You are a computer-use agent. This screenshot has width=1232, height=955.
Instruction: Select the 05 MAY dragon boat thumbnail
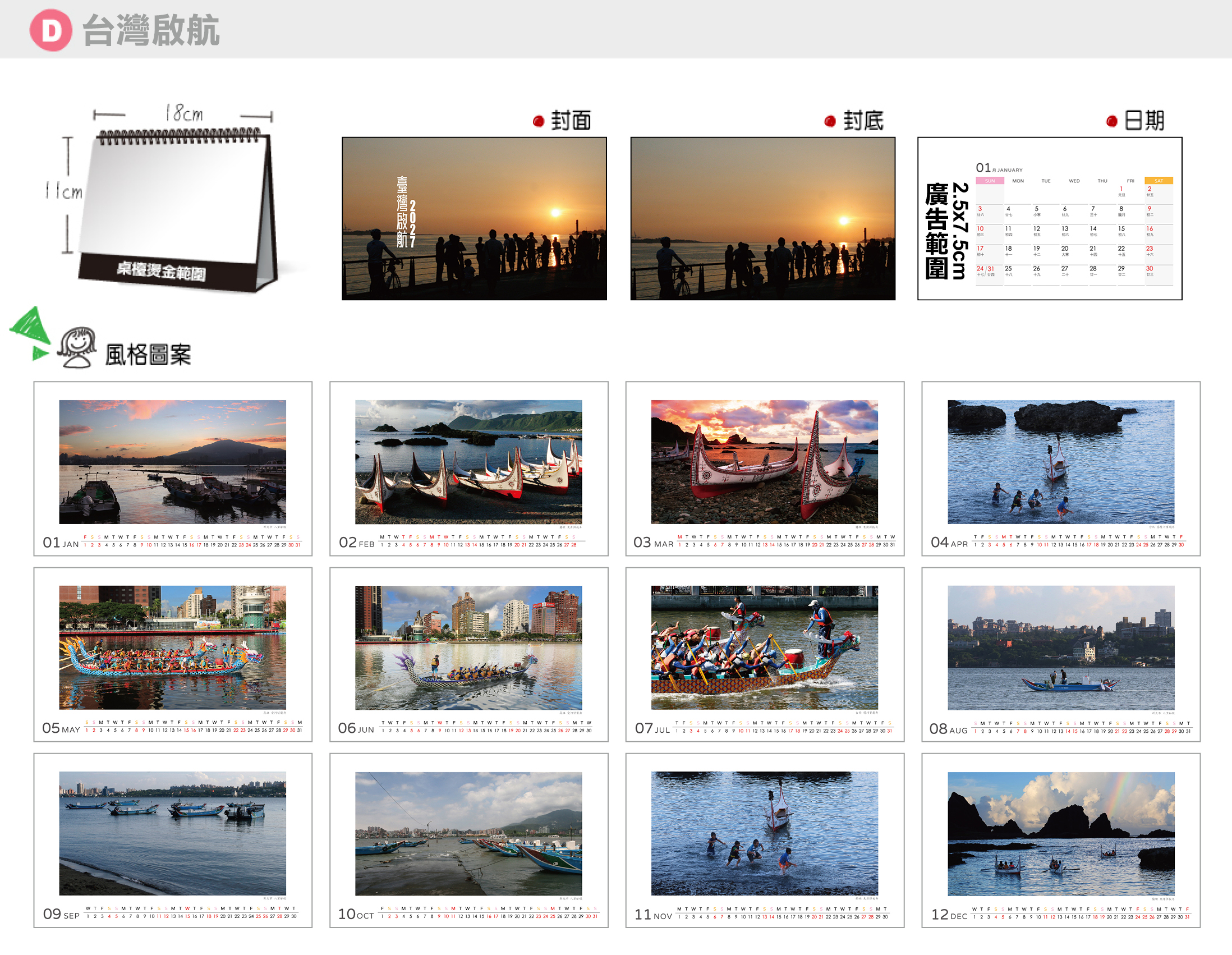173,648
